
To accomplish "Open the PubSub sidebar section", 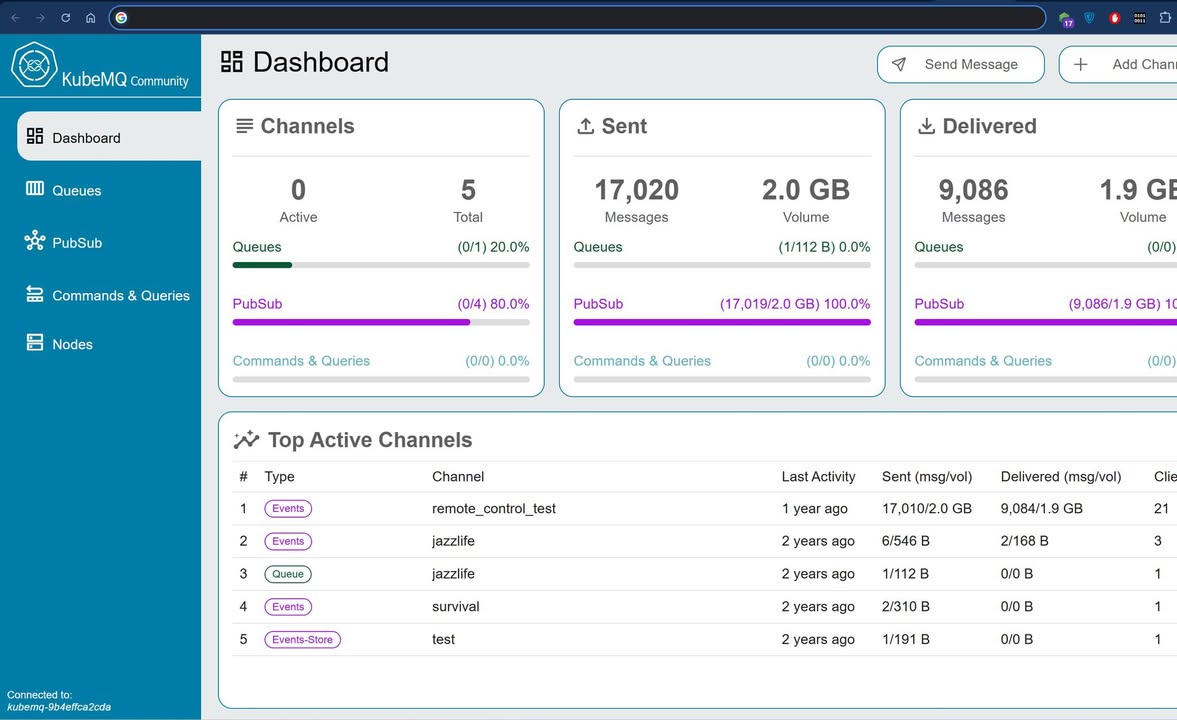I will (x=76, y=243).
